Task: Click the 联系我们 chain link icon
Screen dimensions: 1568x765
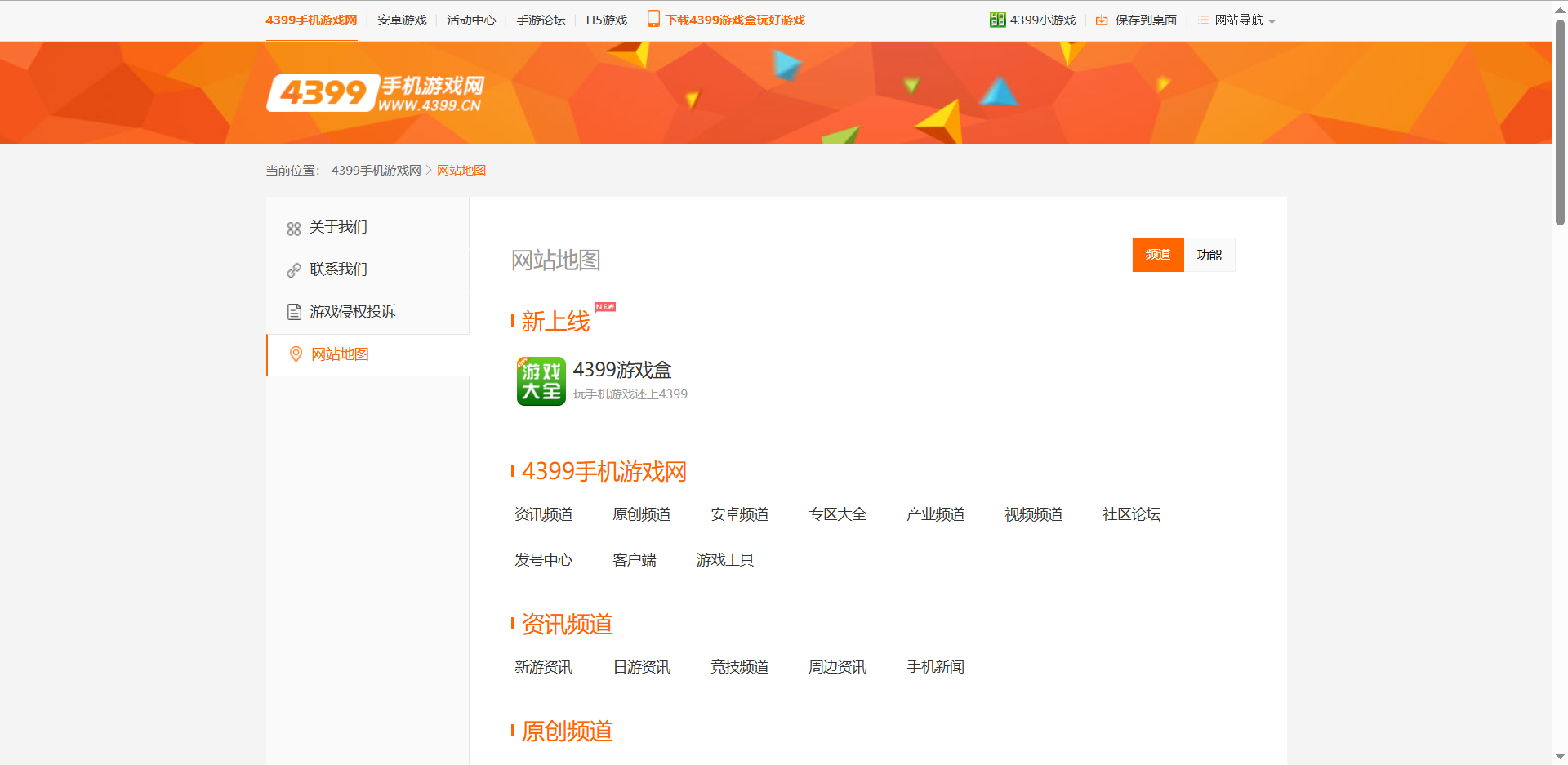Action: [x=294, y=270]
